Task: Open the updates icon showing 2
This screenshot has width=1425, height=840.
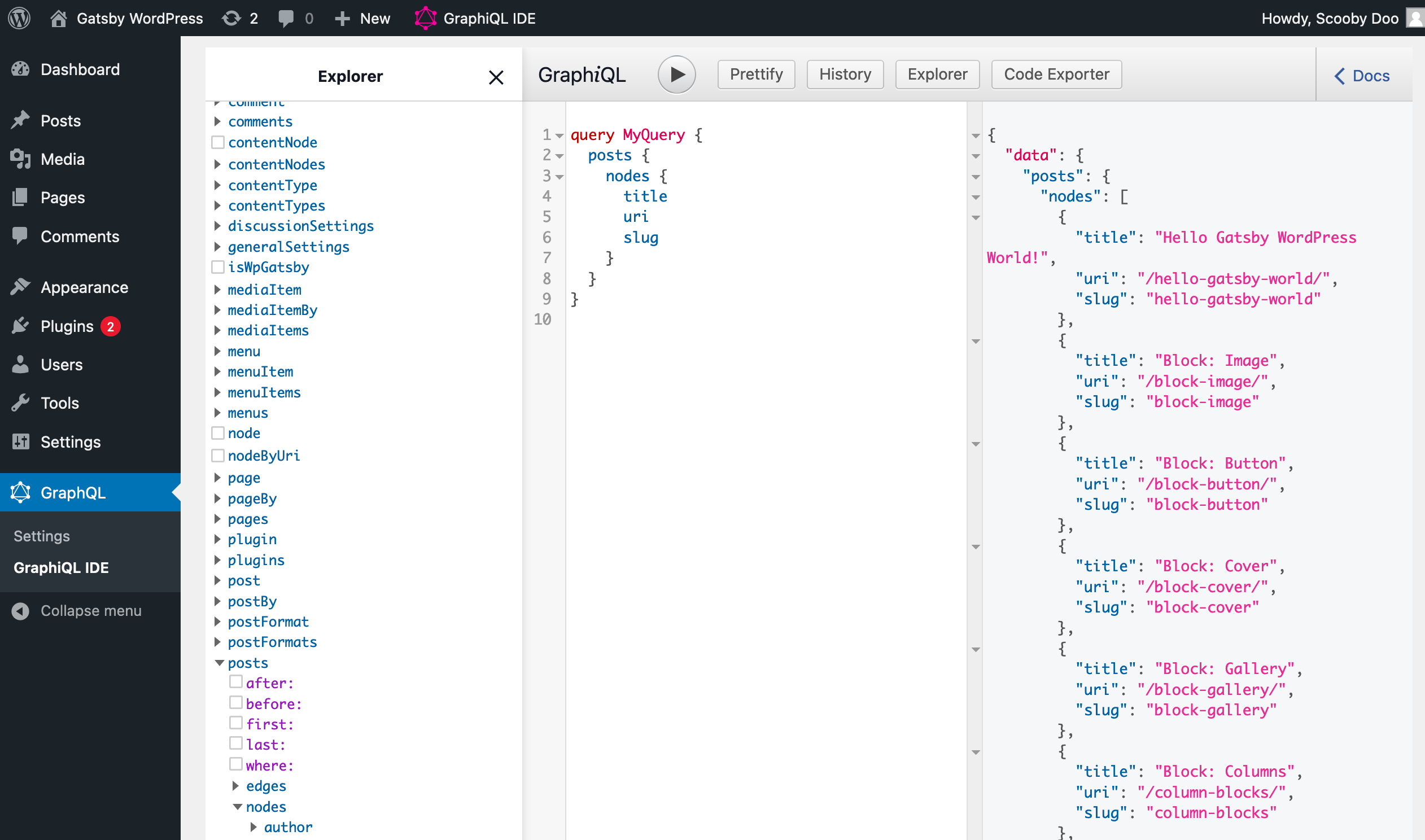Action: [x=231, y=18]
